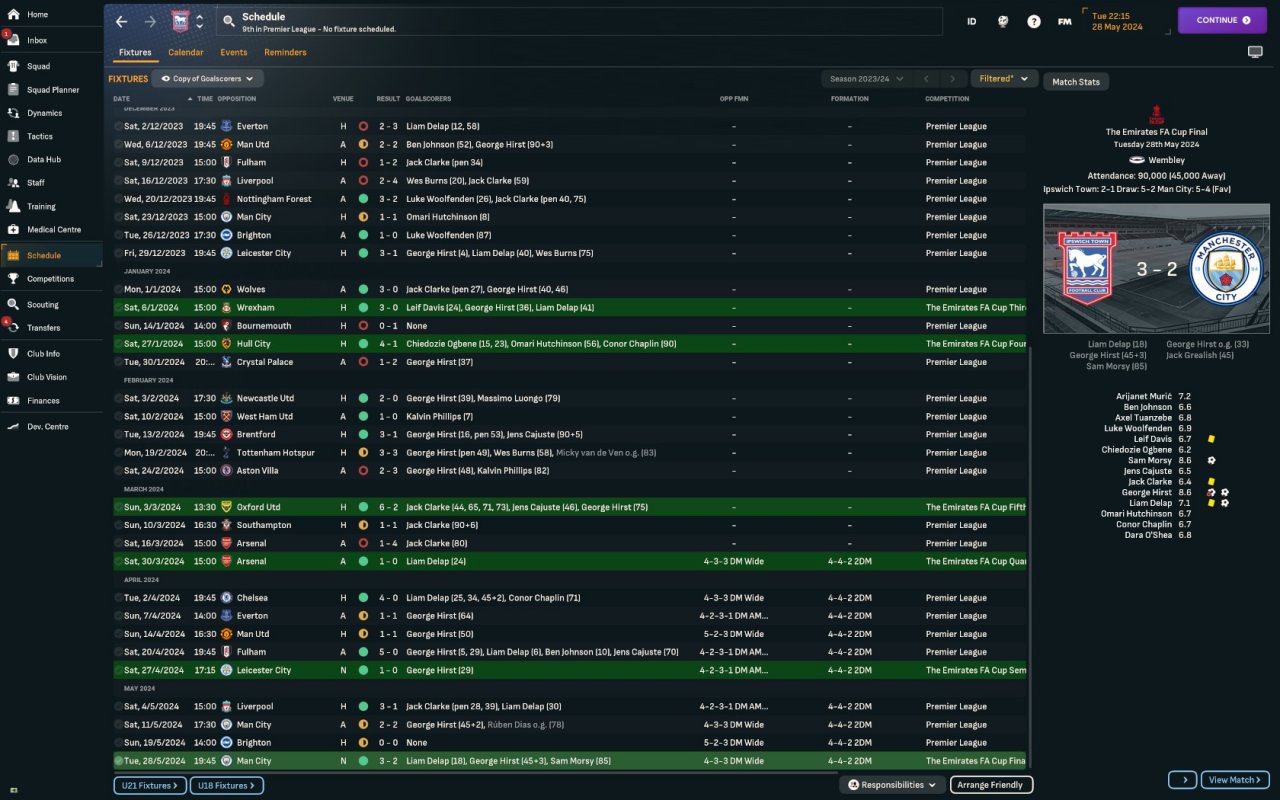Open the Finances screen
The image size is (1280, 800).
43,400
